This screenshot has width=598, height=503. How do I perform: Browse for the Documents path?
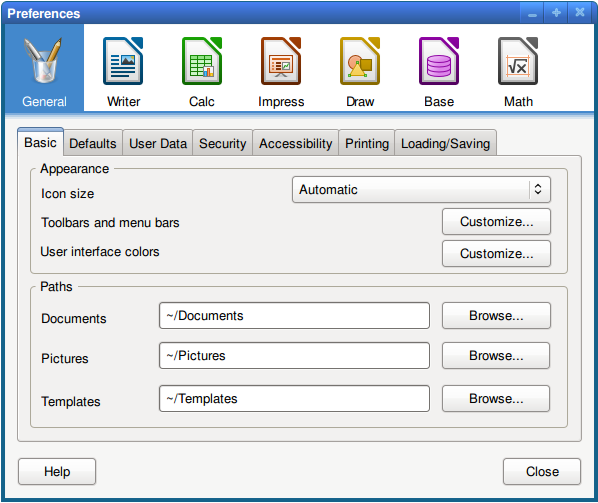(496, 316)
